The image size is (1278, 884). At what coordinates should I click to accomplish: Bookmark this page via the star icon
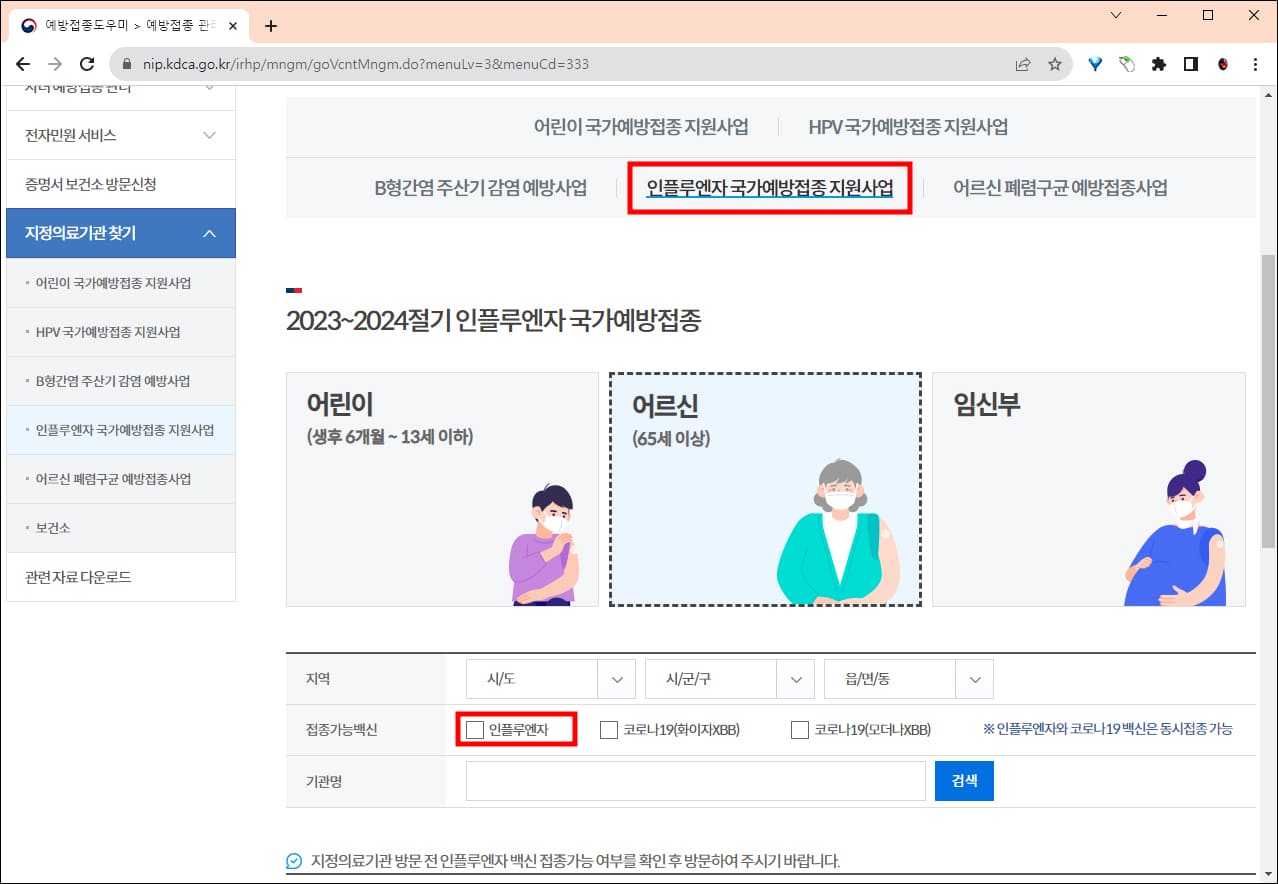(1055, 63)
